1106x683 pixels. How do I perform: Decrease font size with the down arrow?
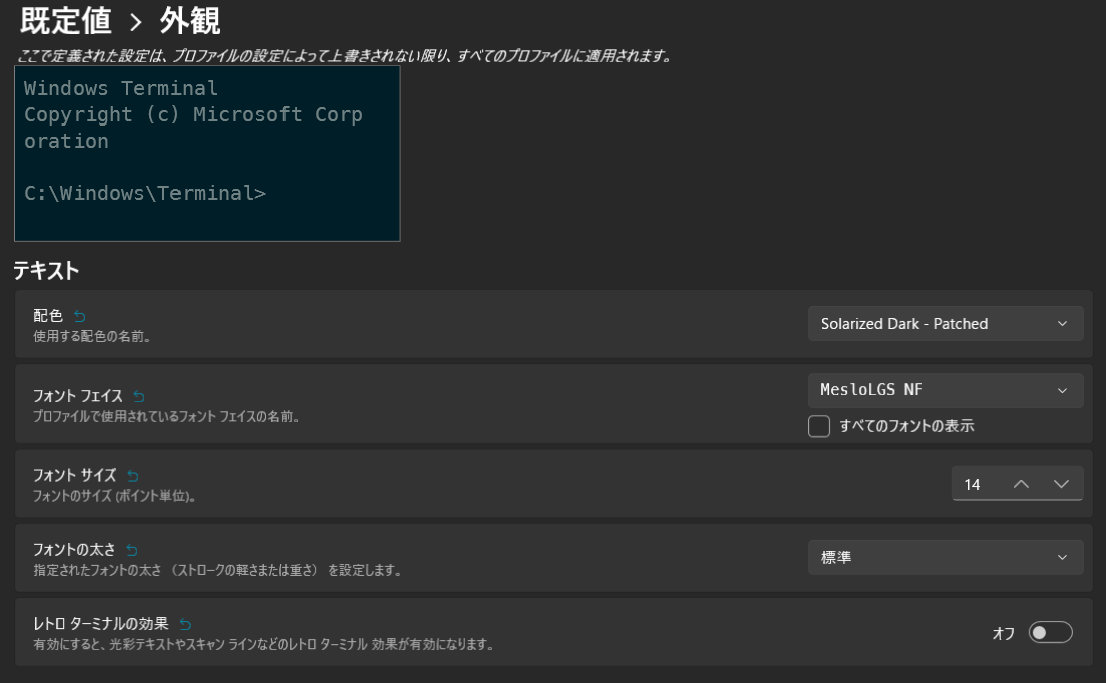click(x=1062, y=484)
